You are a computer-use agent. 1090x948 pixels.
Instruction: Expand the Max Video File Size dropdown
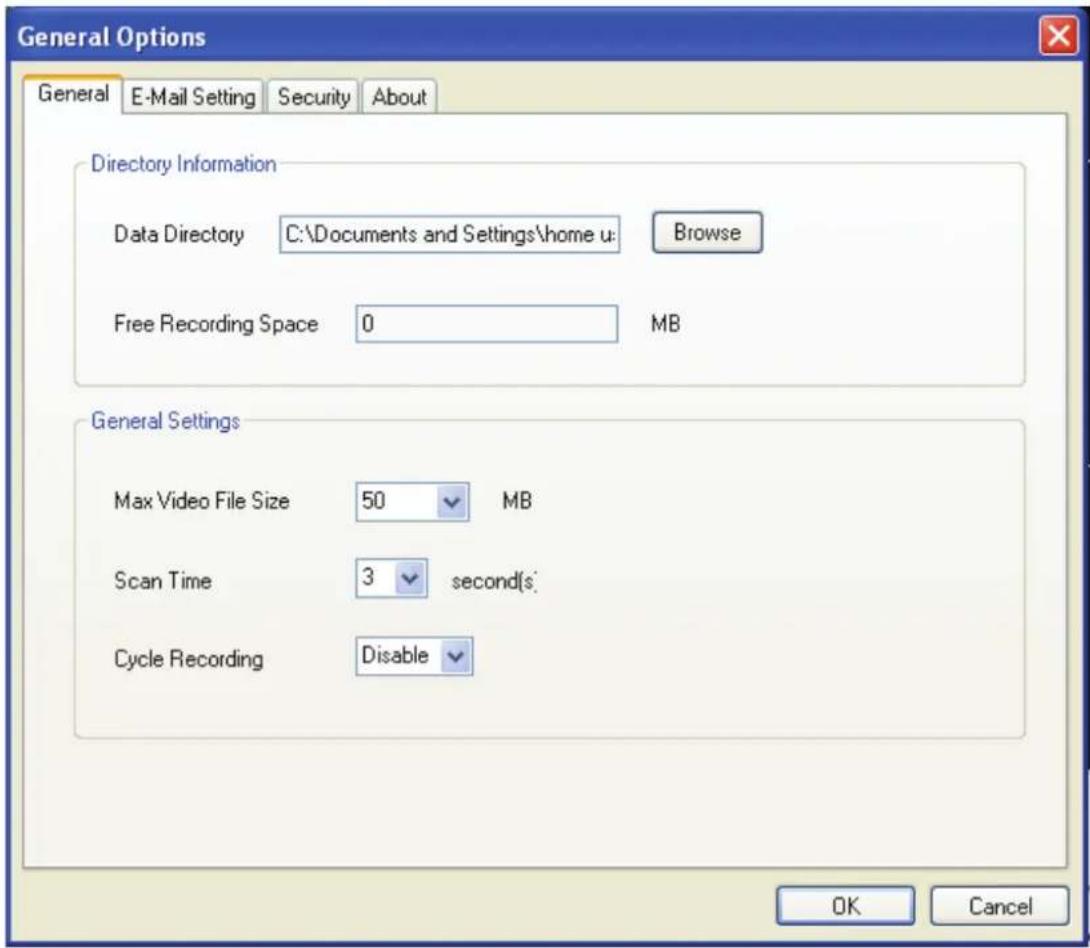pos(452,501)
